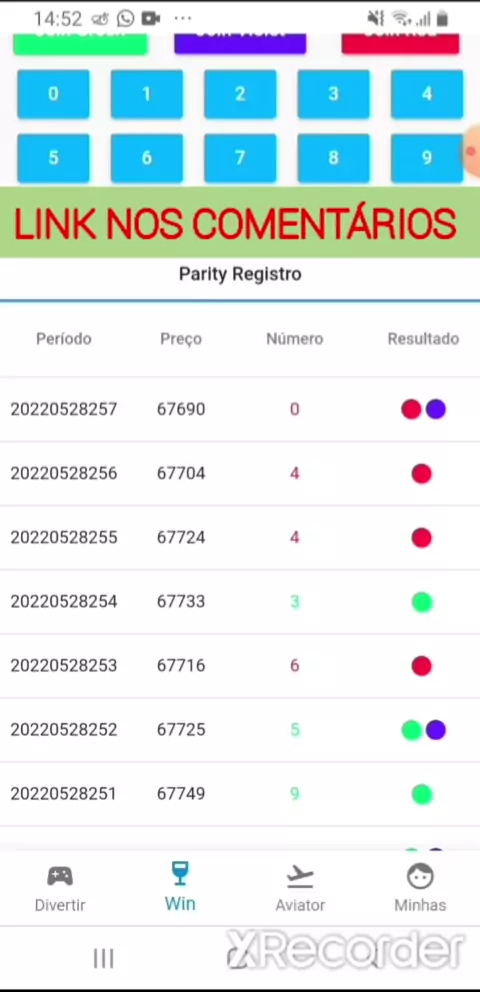
Task: Tap the WhatsApp icon in status bar
Action: point(125,18)
